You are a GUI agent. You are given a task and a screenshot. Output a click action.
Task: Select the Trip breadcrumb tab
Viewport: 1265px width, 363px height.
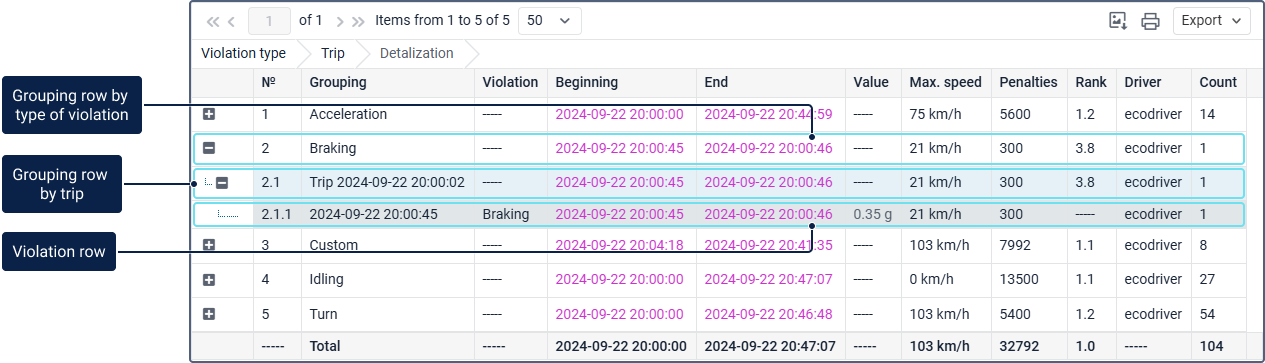coord(333,53)
